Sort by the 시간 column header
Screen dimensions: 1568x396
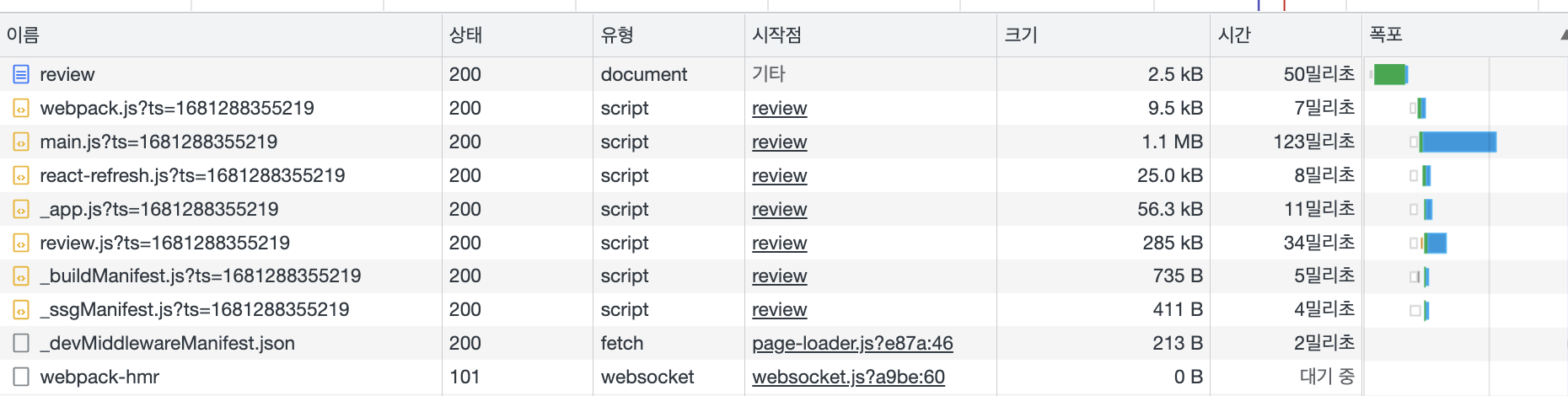click(x=1286, y=35)
